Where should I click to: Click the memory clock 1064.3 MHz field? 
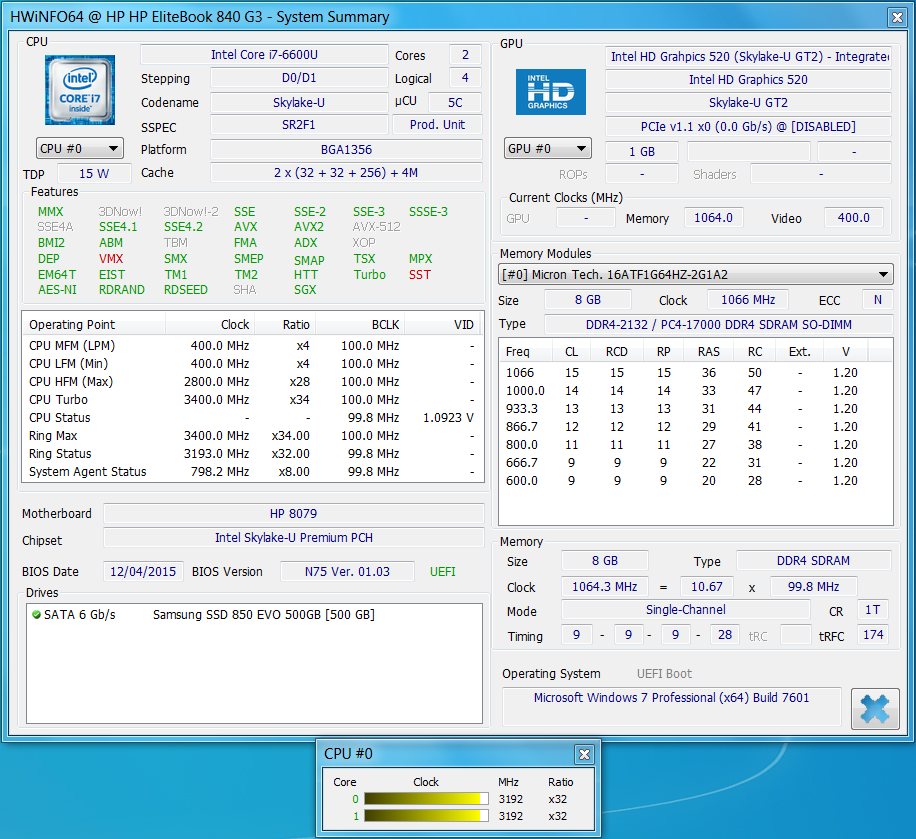605,587
